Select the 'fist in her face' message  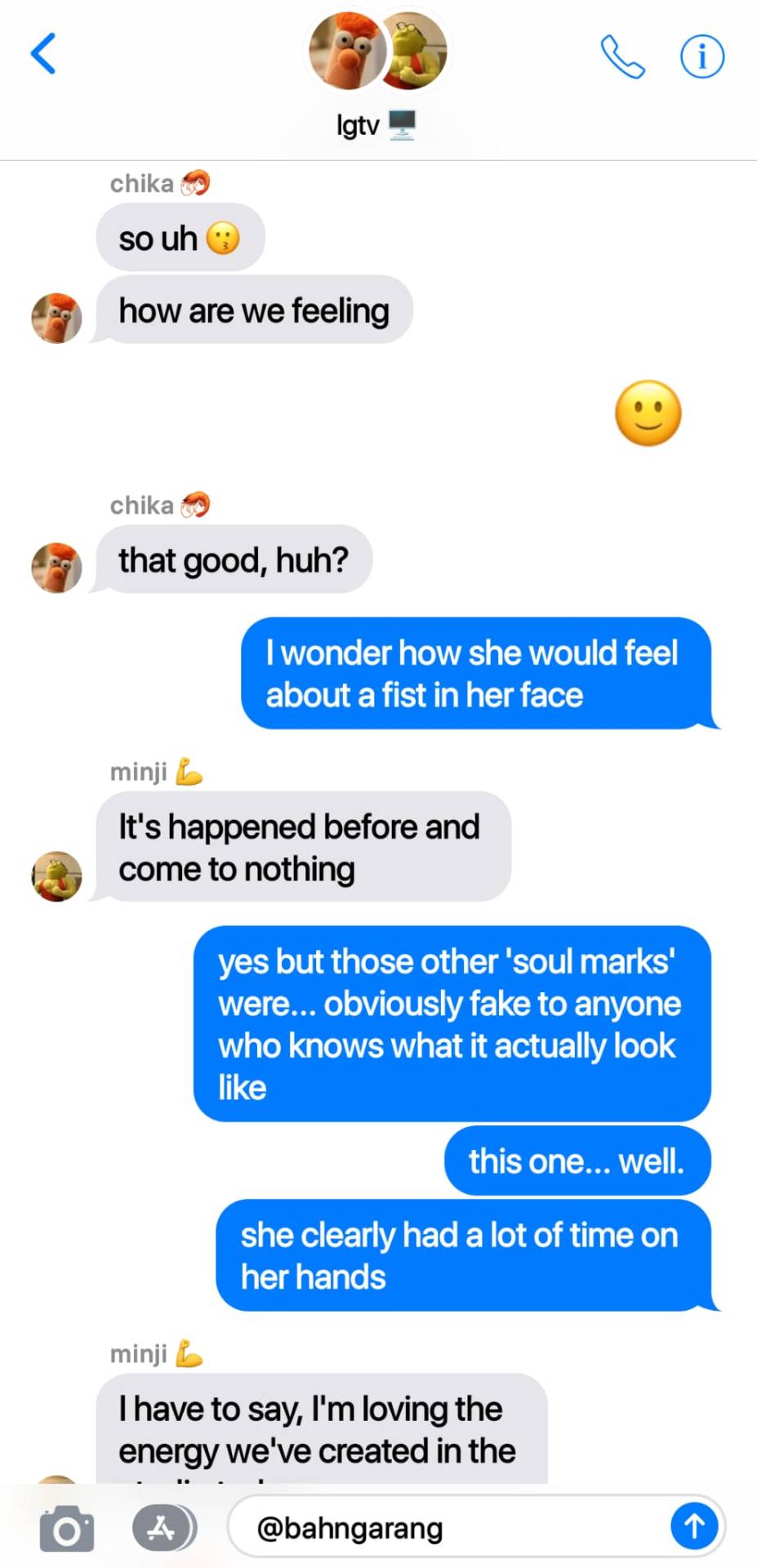pos(479,674)
